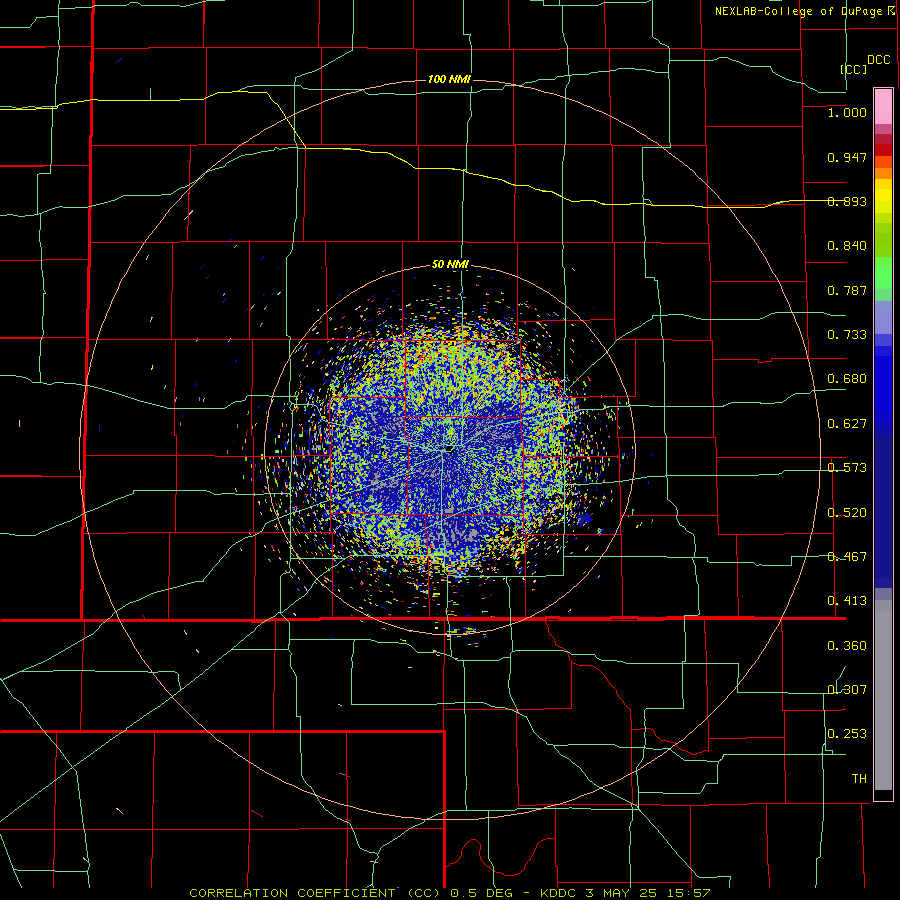Click the 100 NMI range ring label
Viewport: 900px width, 900px height.
[x=449, y=79]
